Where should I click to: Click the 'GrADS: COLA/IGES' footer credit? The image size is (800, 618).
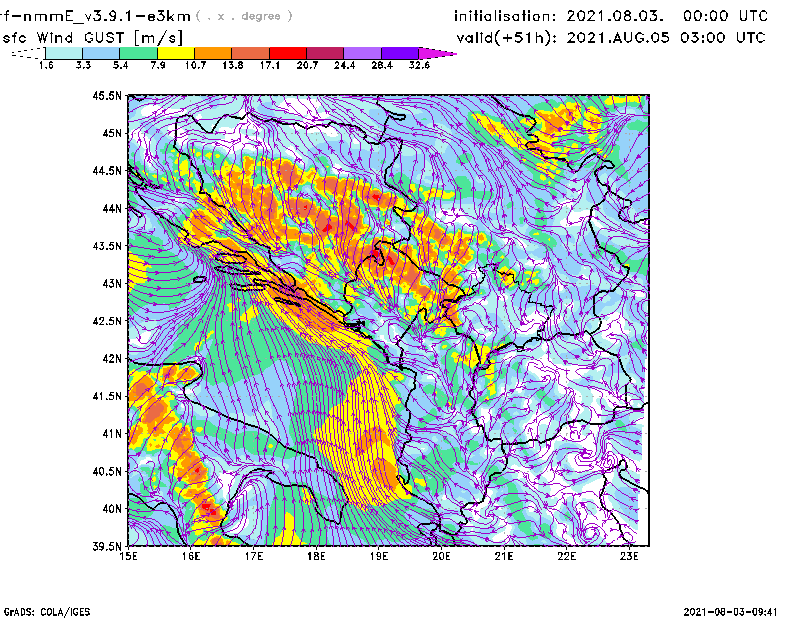pyautogui.click(x=47, y=612)
